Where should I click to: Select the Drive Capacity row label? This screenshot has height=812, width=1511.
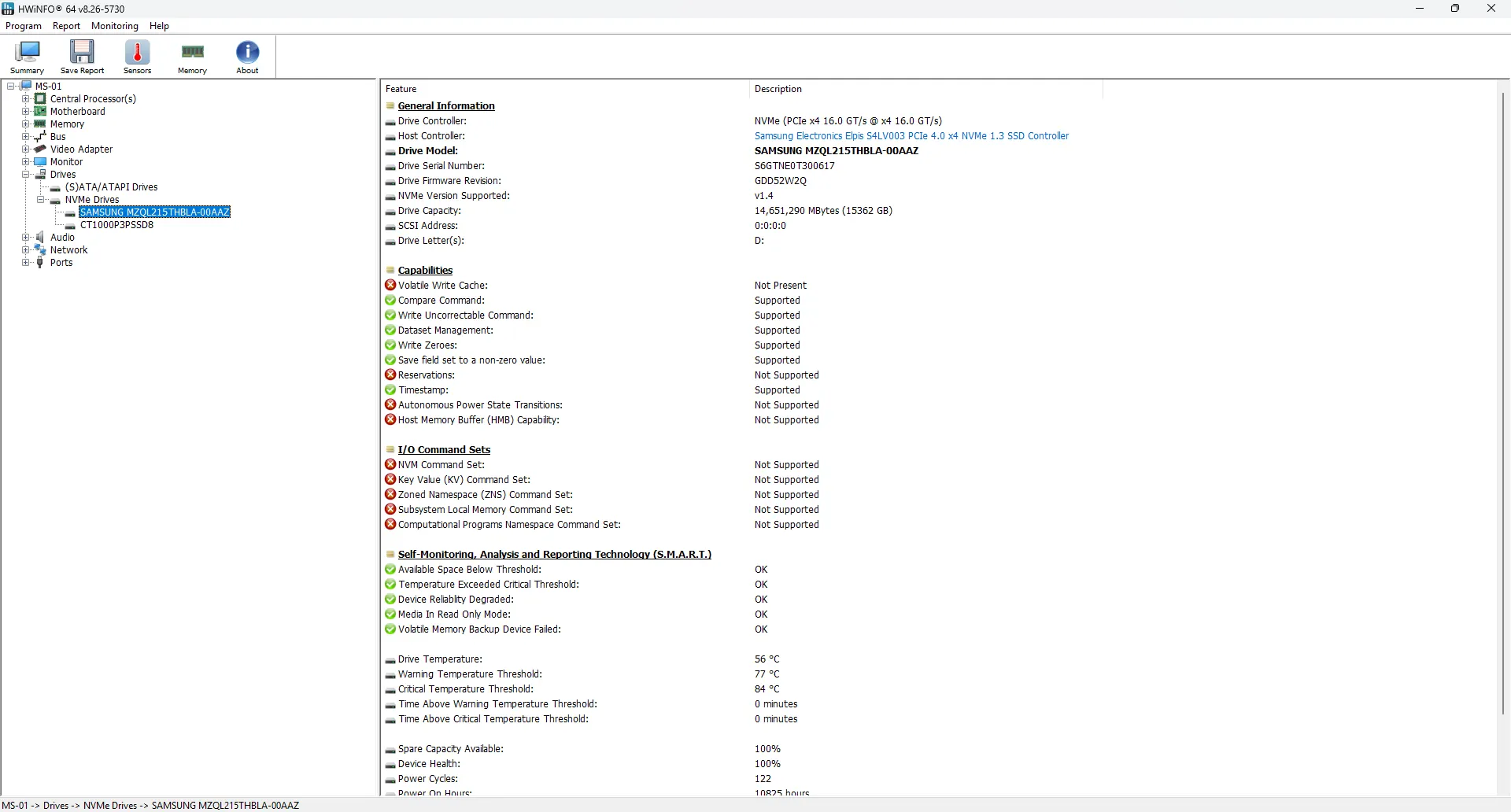pos(430,210)
